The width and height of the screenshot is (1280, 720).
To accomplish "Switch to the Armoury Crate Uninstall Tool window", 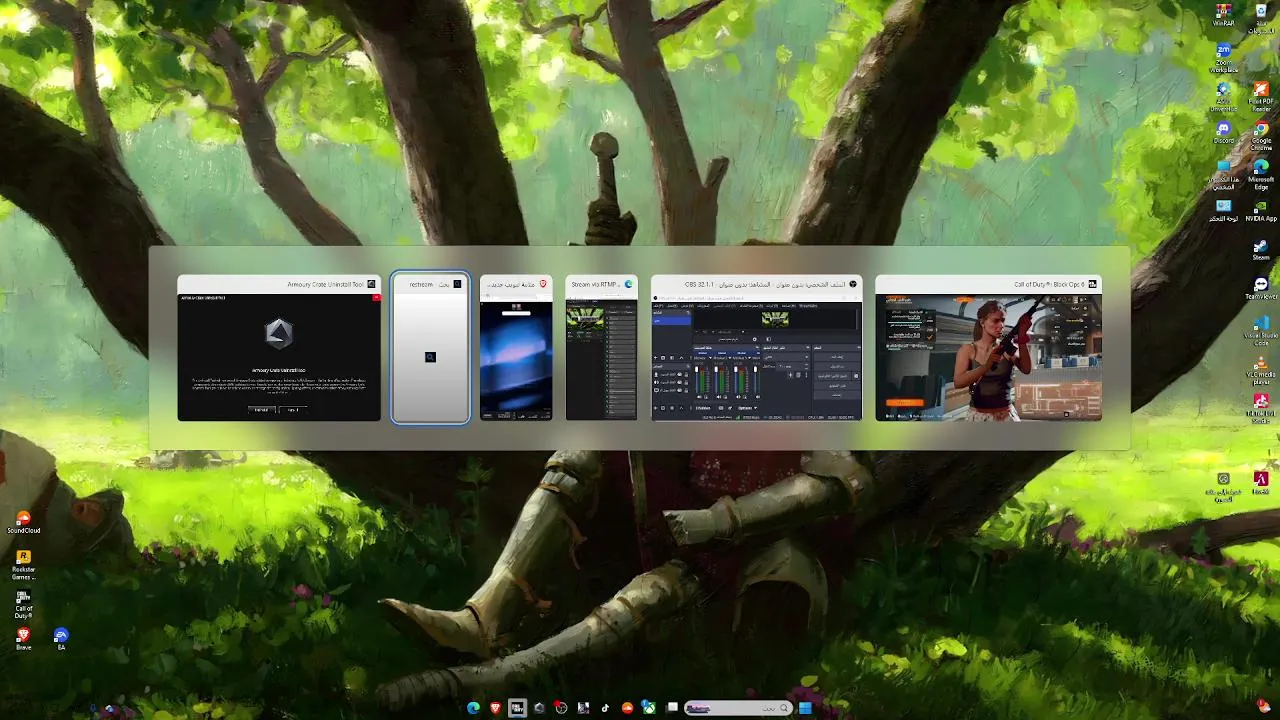I will [x=279, y=348].
